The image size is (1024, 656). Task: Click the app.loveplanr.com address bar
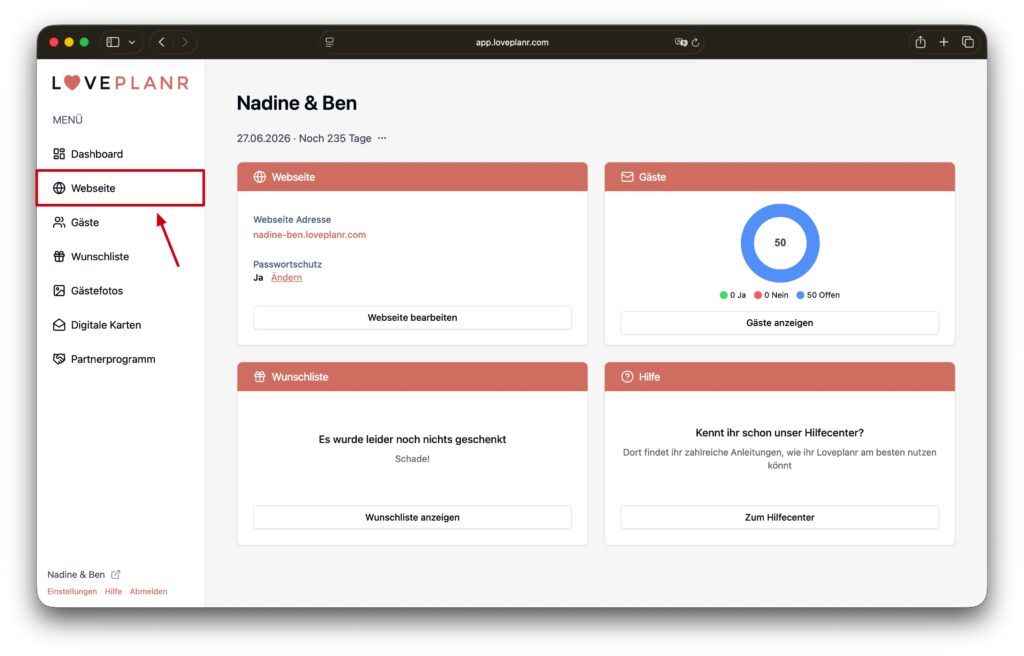(512, 43)
